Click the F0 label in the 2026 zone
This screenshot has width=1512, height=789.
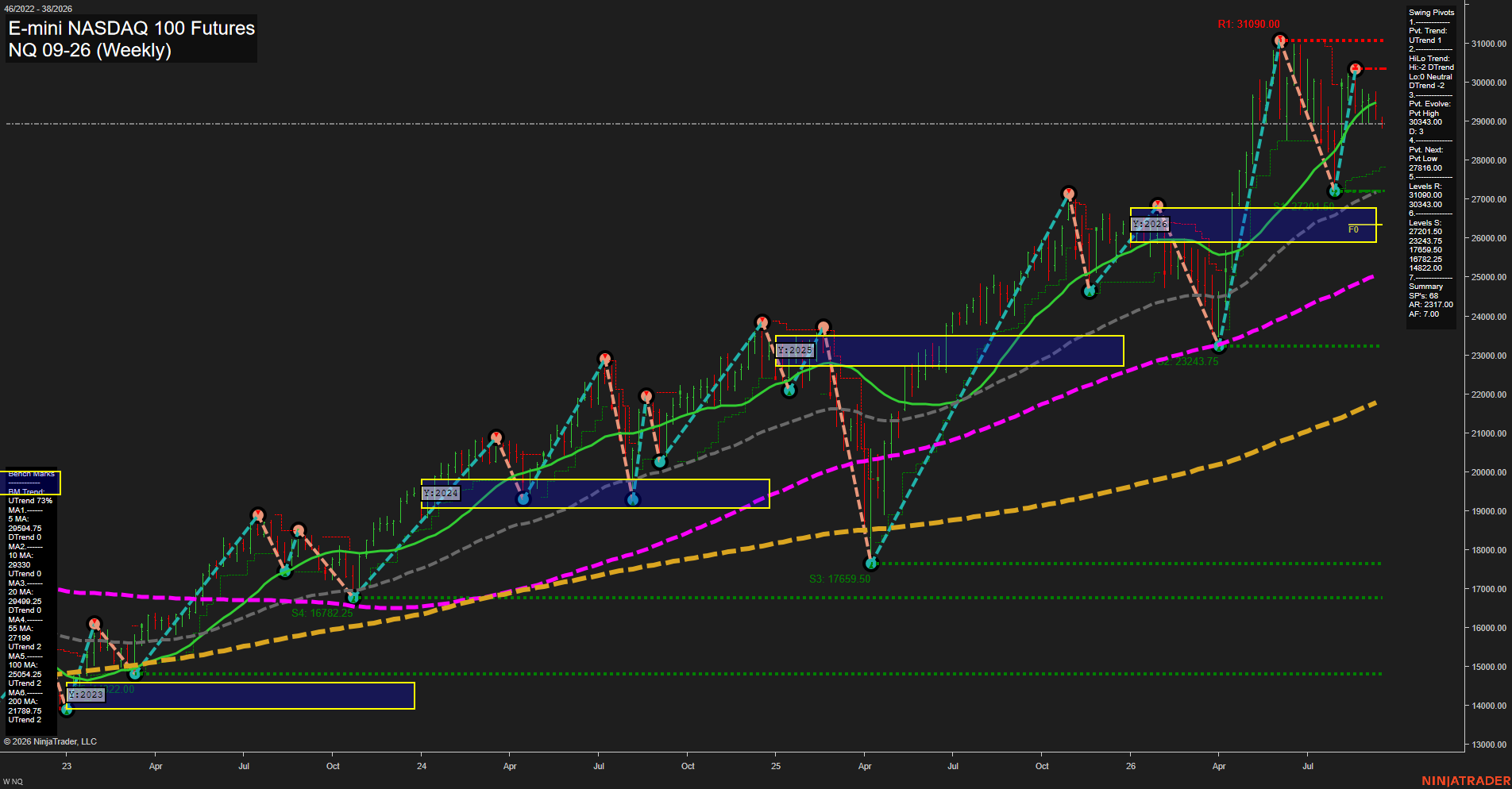point(1353,229)
